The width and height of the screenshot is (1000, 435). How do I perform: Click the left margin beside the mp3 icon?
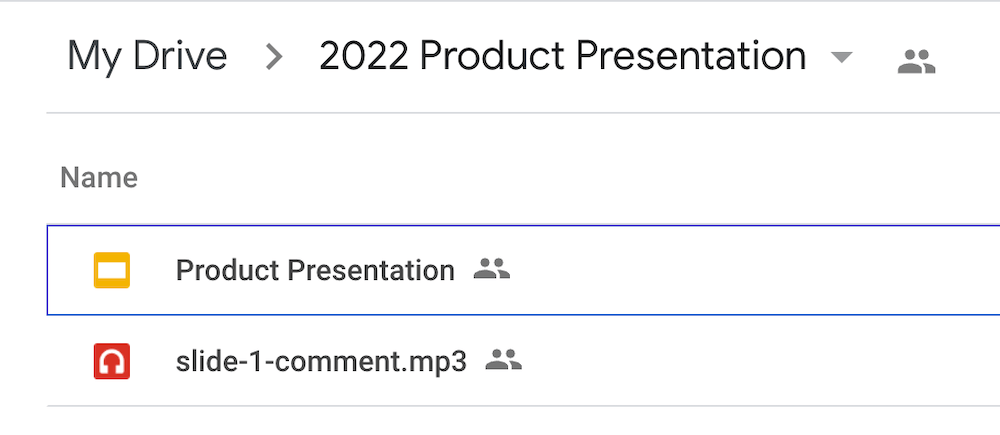pos(70,361)
